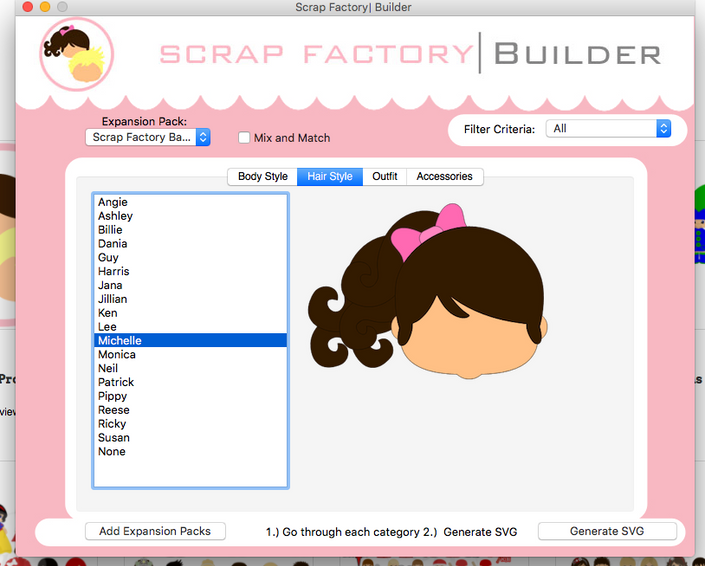Select Ricky in the hair list
705x566 pixels.
click(x=190, y=423)
